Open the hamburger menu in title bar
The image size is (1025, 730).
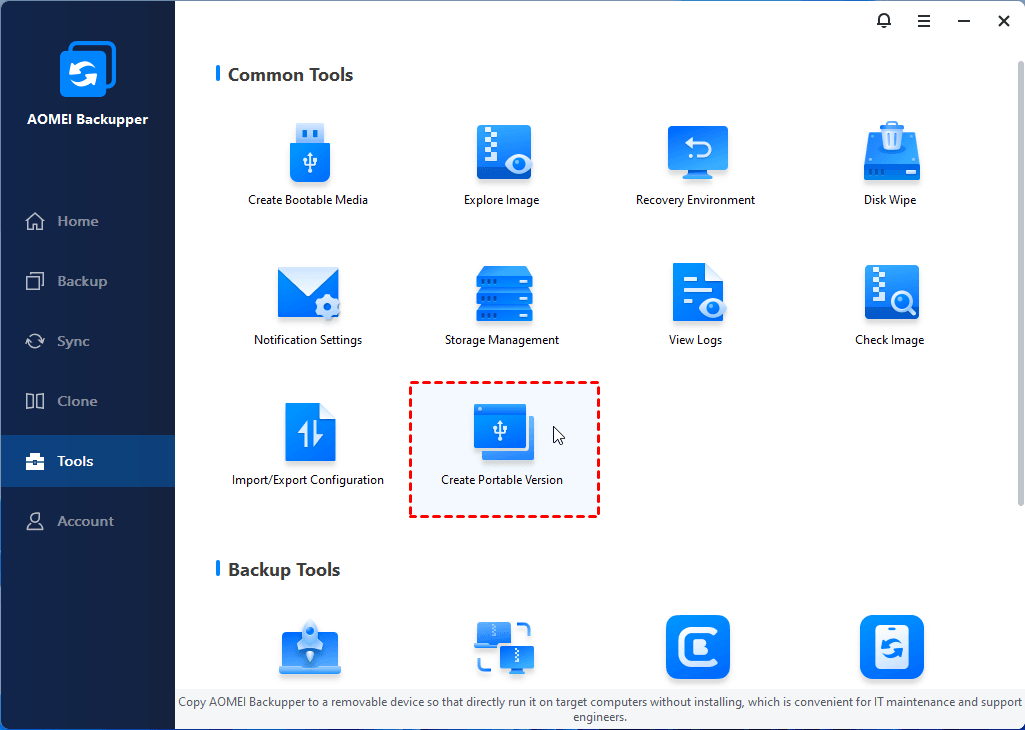pyautogui.click(x=924, y=21)
